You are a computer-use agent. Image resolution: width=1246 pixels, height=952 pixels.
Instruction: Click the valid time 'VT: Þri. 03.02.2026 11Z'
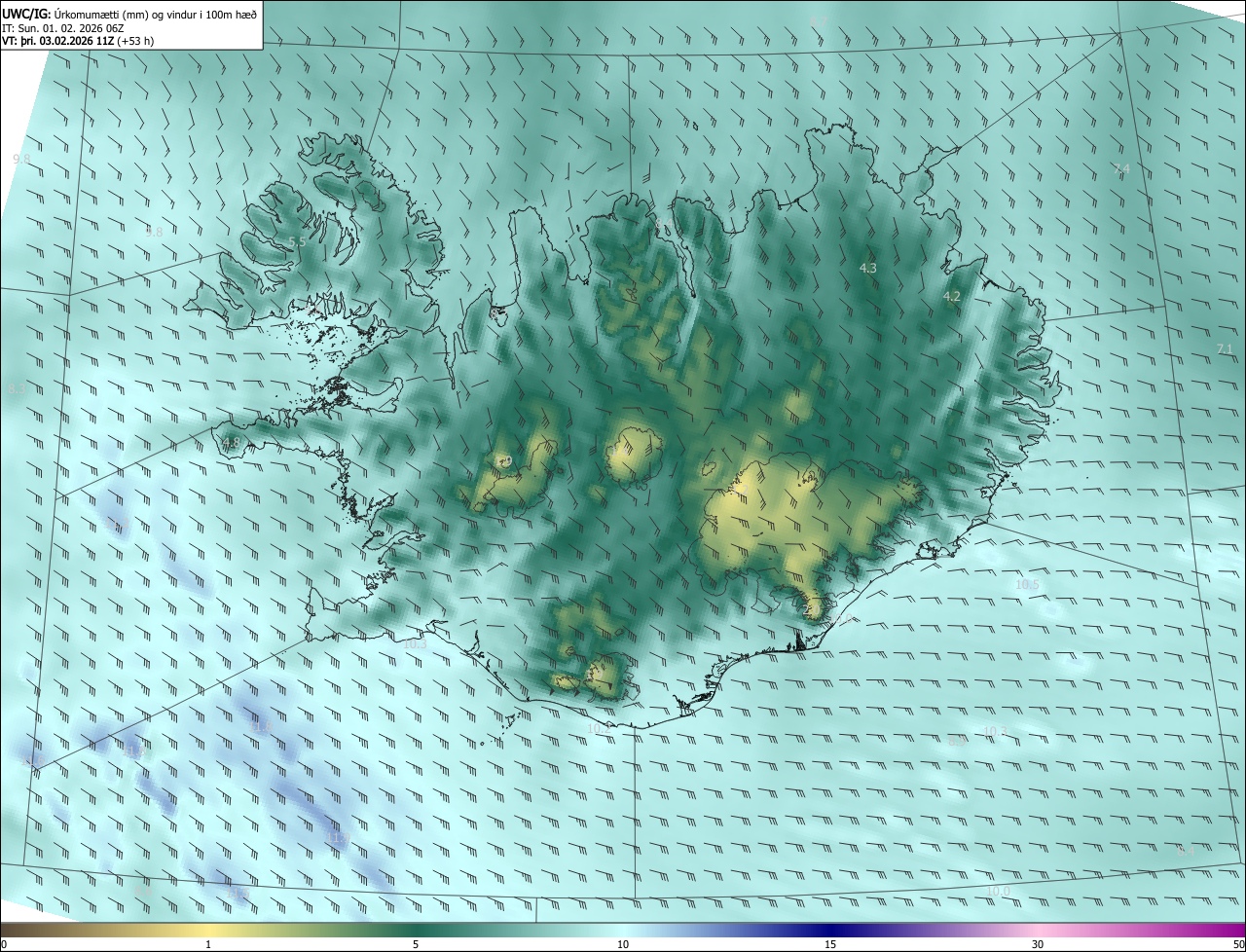[57, 41]
